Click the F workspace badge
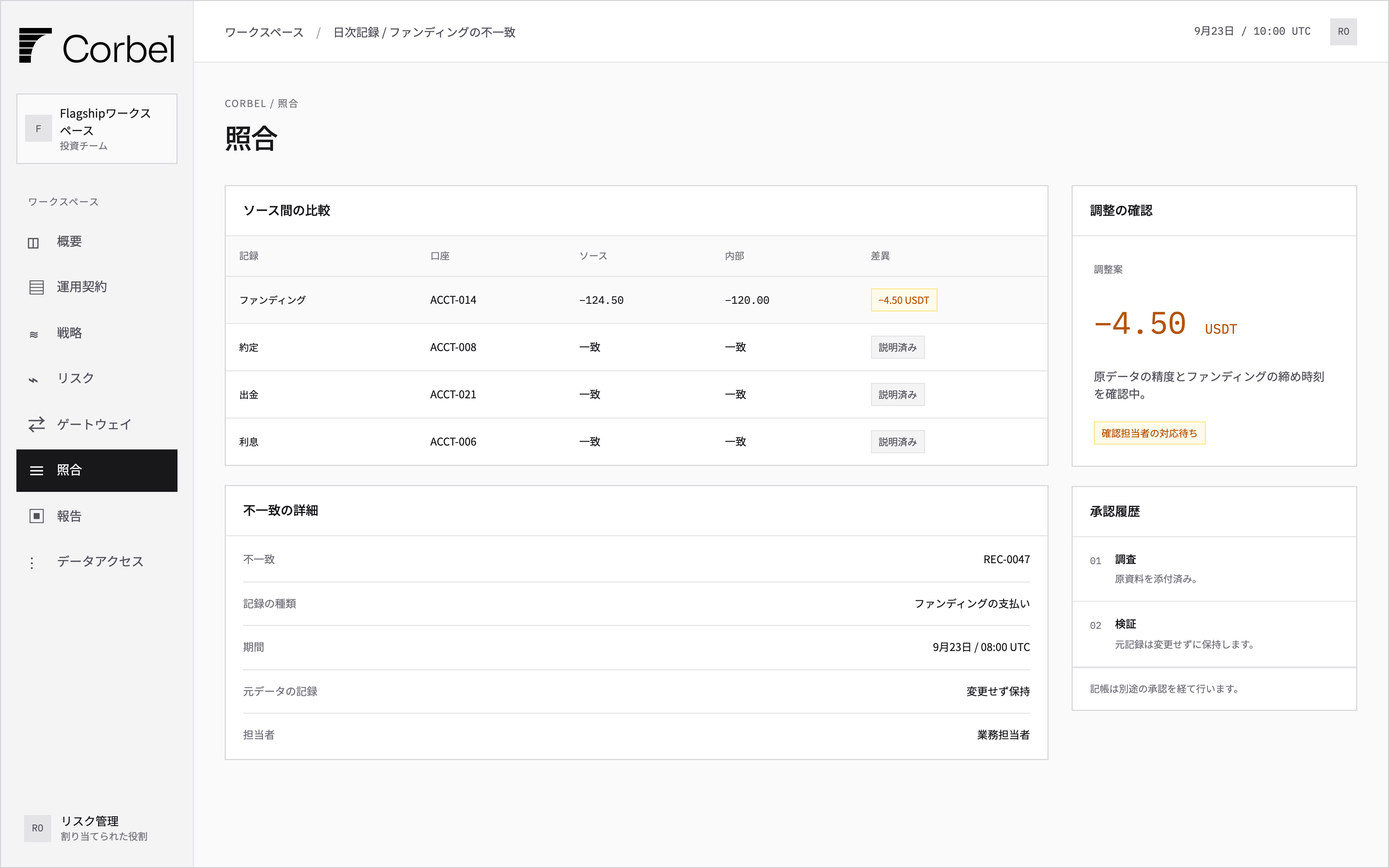The height and width of the screenshot is (868, 1389). (39, 129)
